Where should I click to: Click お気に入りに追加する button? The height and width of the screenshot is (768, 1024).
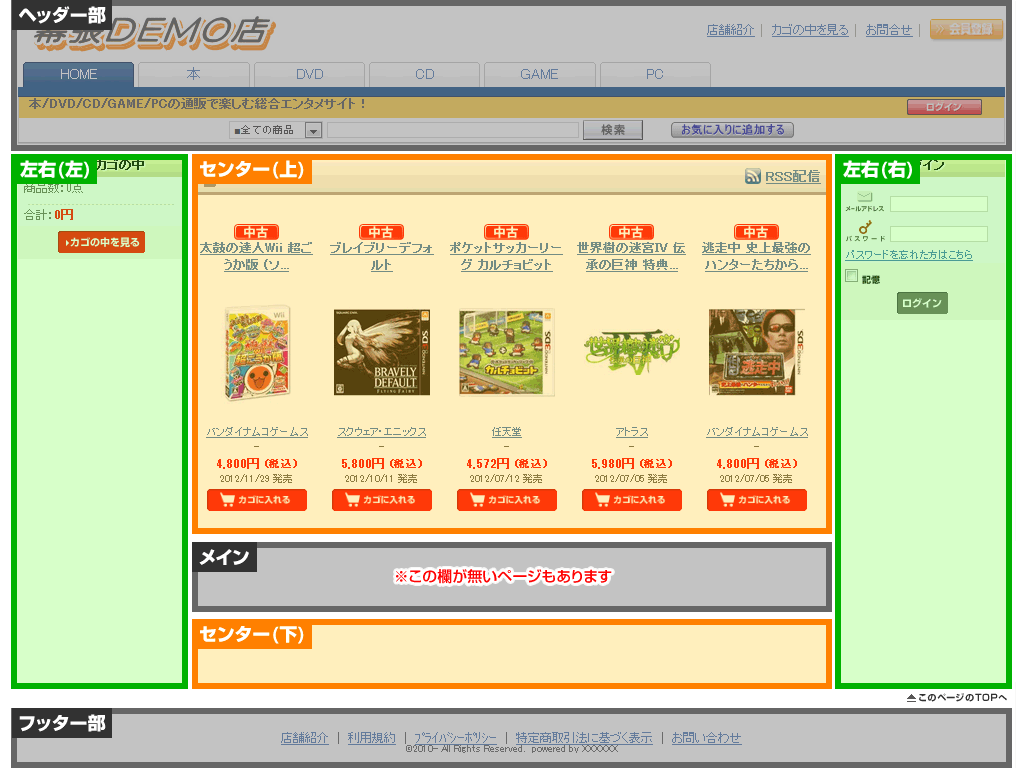(732, 130)
